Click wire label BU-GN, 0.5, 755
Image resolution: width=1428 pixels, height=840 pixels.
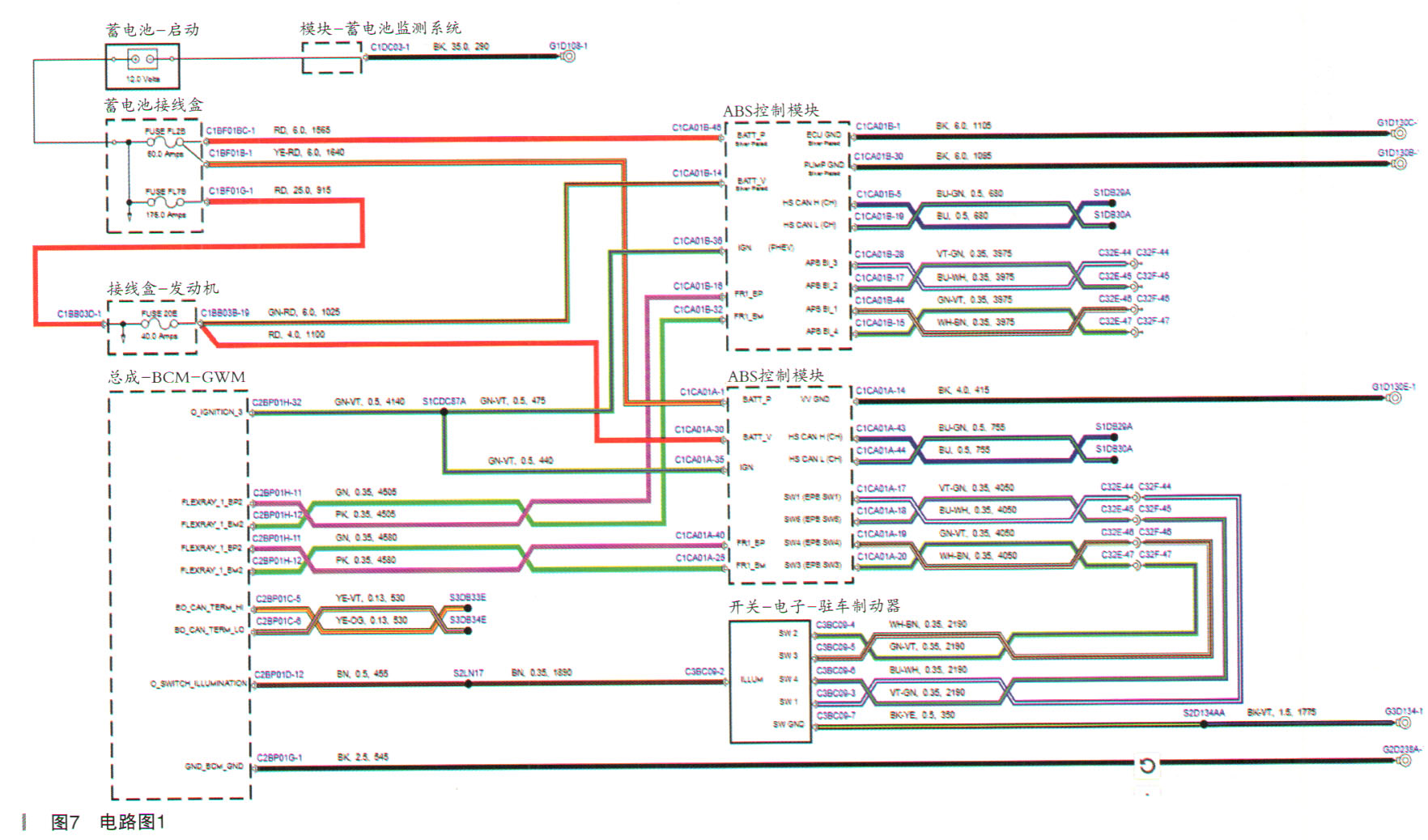(x=972, y=427)
